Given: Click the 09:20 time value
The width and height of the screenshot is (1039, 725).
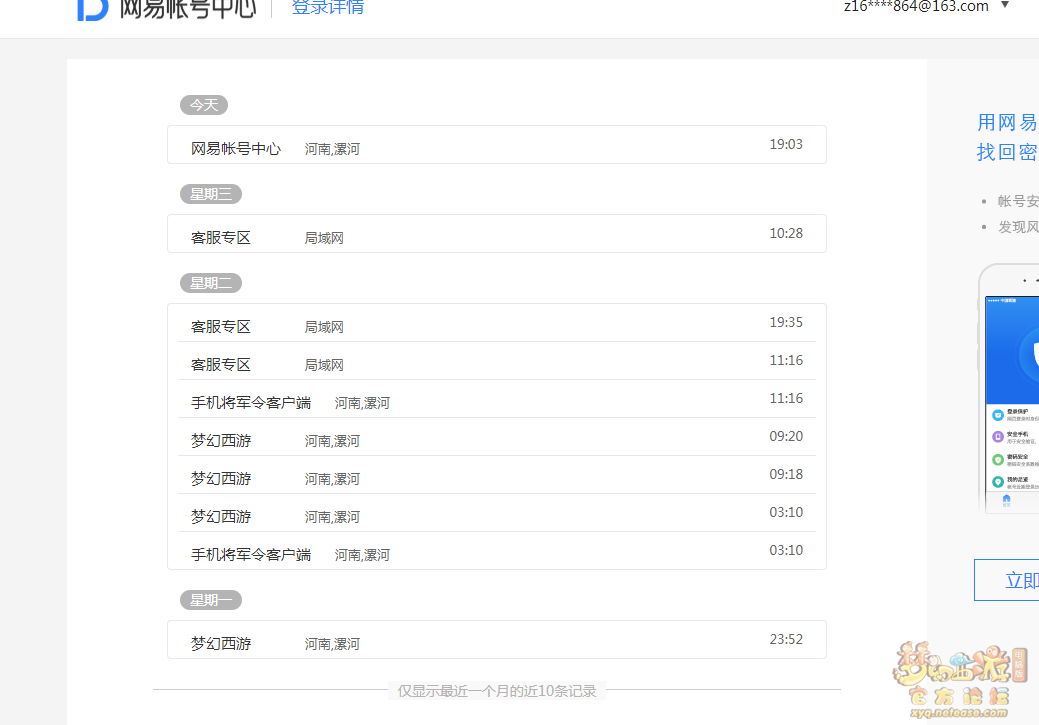Looking at the screenshot, I should (786, 437).
